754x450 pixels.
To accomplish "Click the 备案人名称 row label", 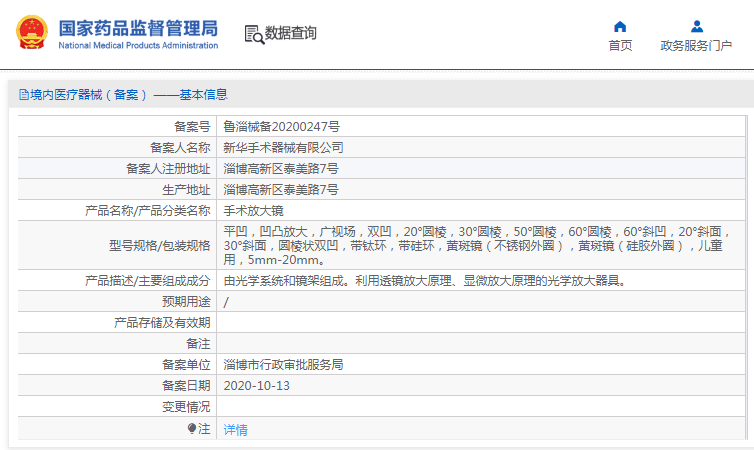I will point(180,148).
